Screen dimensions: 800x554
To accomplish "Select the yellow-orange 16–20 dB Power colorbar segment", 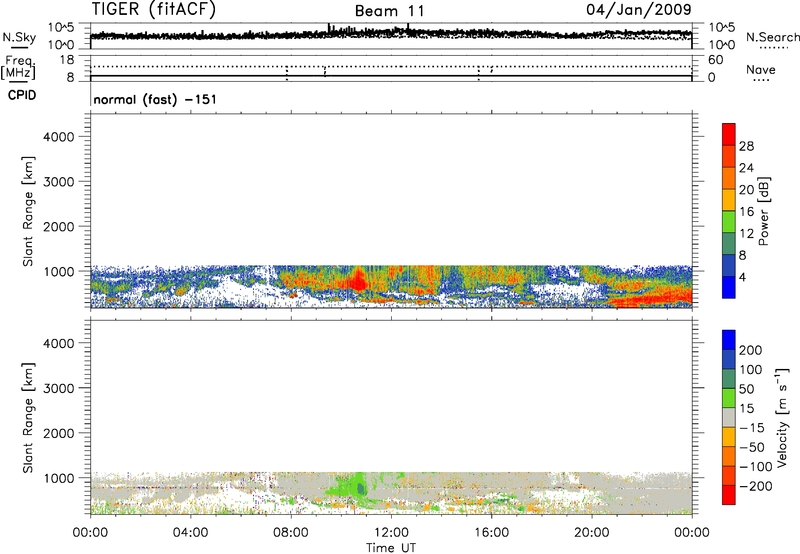I will [729, 200].
